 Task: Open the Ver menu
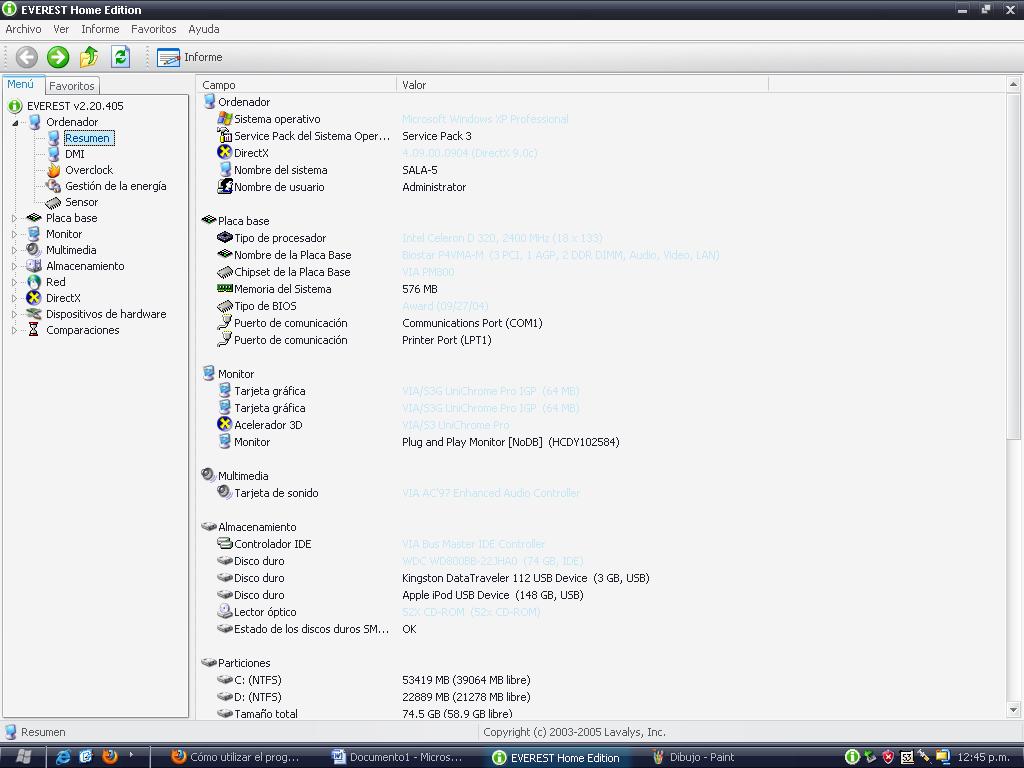(61, 29)
